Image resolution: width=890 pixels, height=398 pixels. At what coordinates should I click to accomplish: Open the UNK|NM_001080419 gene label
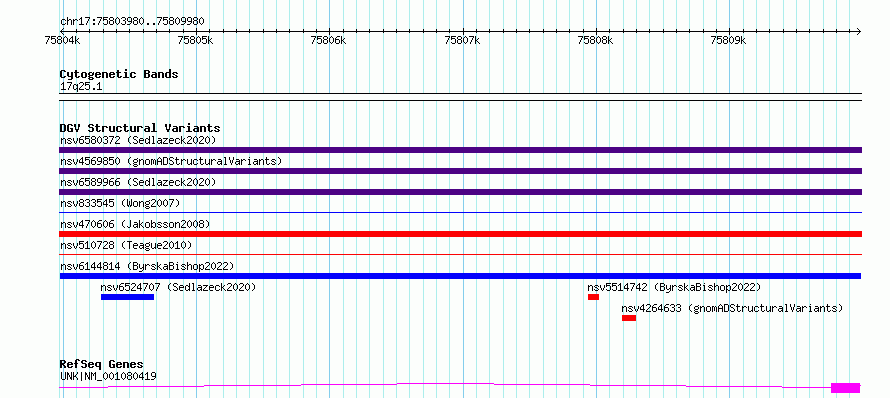click(x=108, y=376)
